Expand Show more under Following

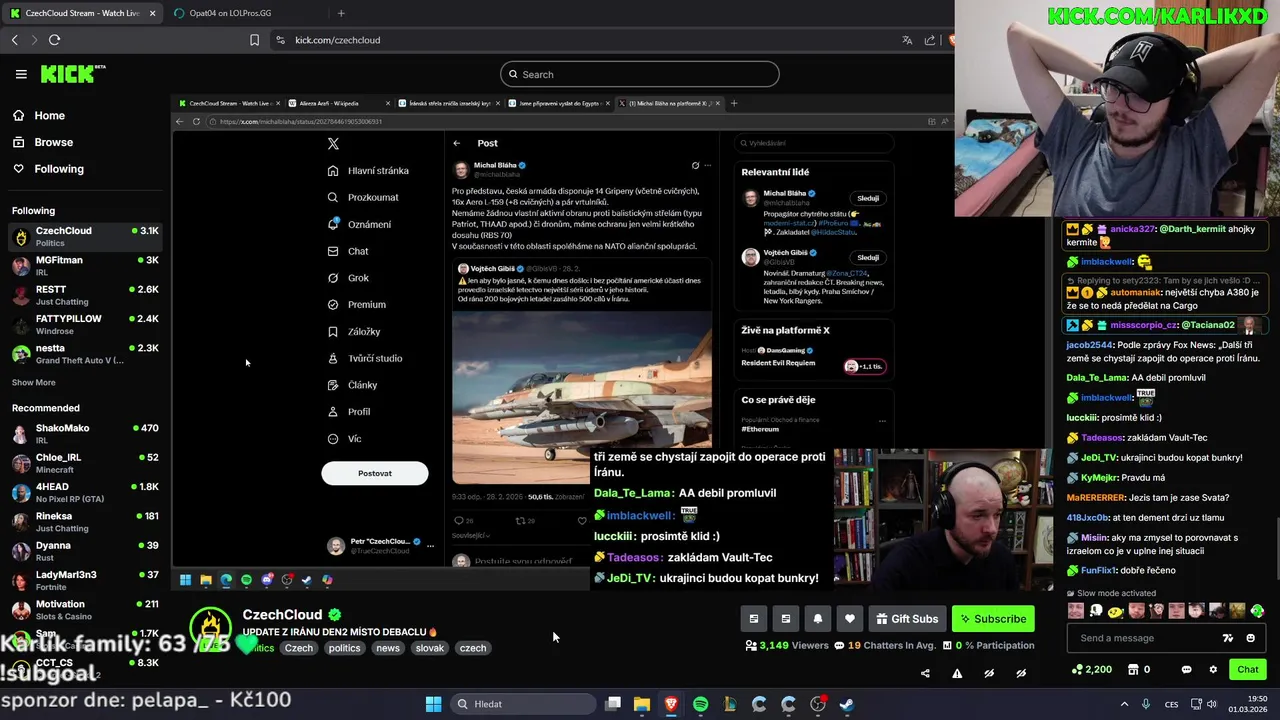[x=34, y=382]
